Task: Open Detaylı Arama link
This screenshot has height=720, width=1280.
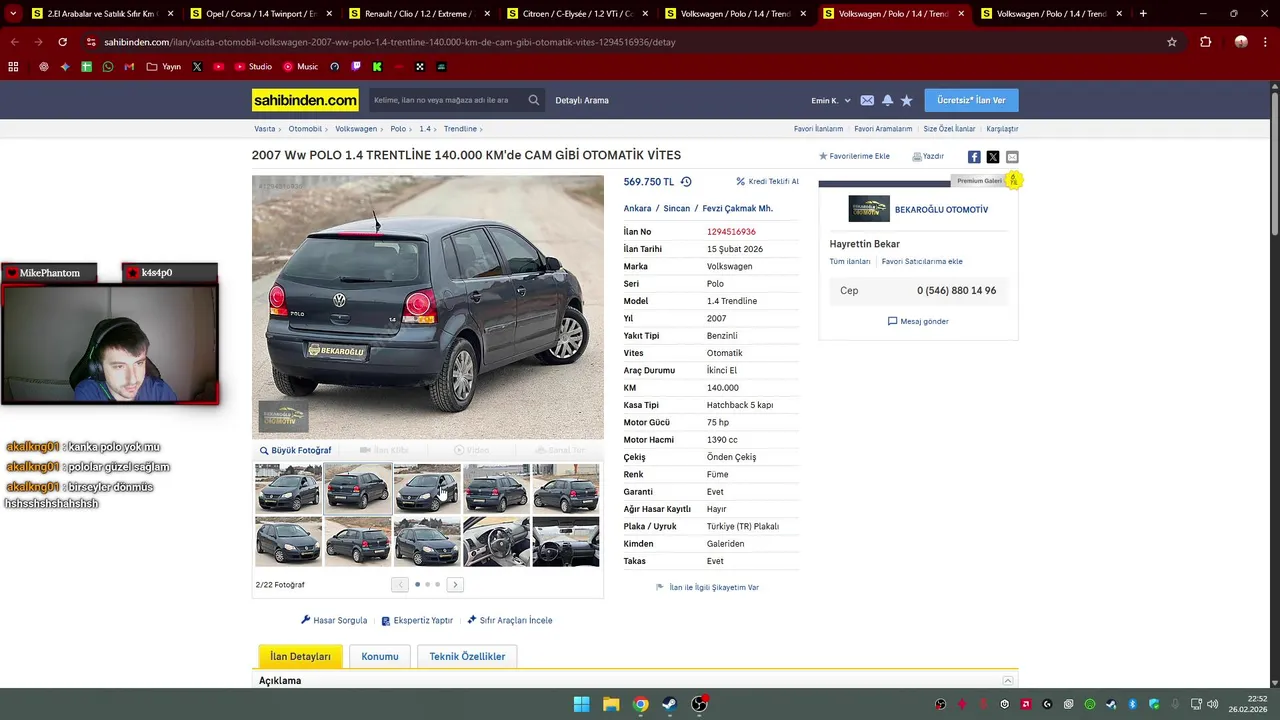Action: [x=582, y=100]
